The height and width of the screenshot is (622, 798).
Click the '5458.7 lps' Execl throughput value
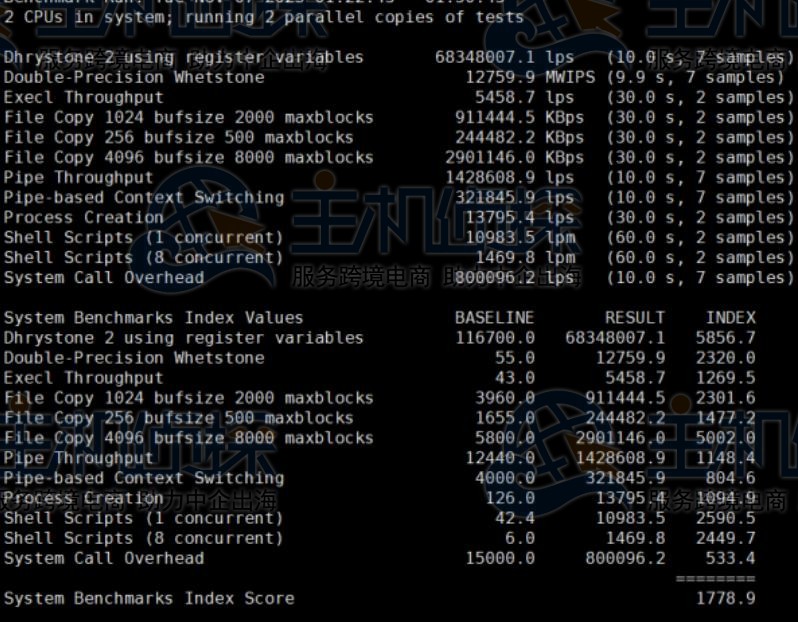click(x=524, y=97)
